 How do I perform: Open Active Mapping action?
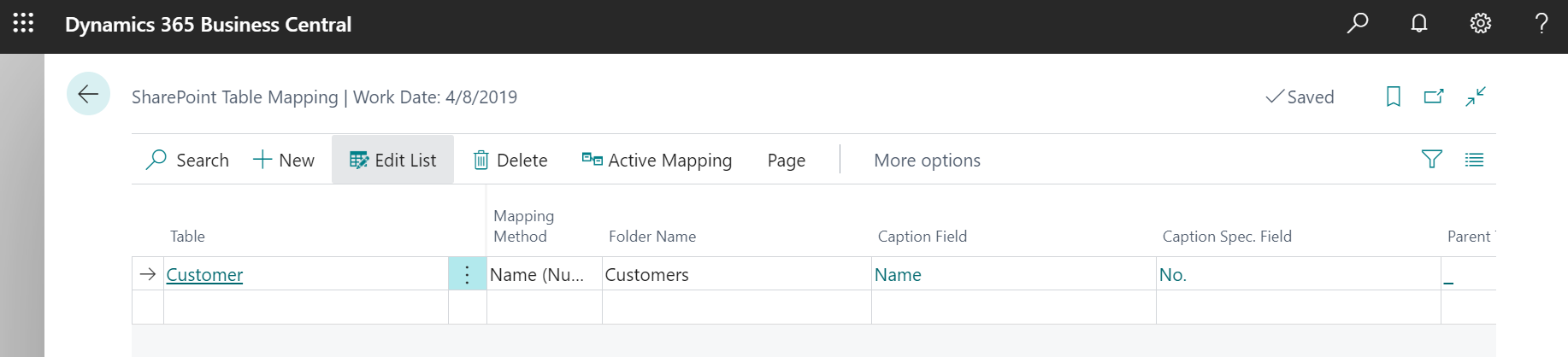657,160
